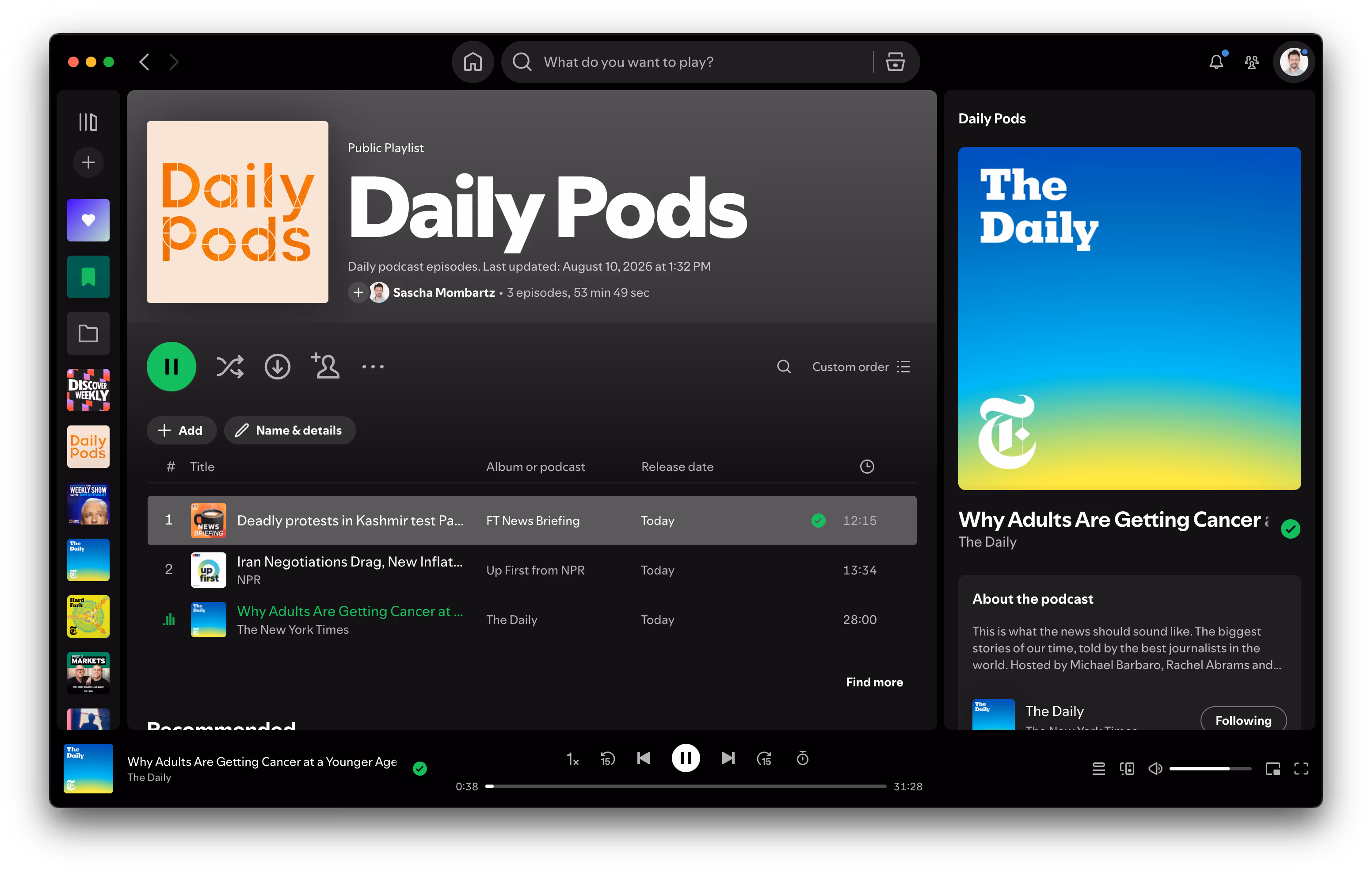The height and width of the screenshot is (873, 1372).
Task: Click Find more link
Action: coord(874,682)
